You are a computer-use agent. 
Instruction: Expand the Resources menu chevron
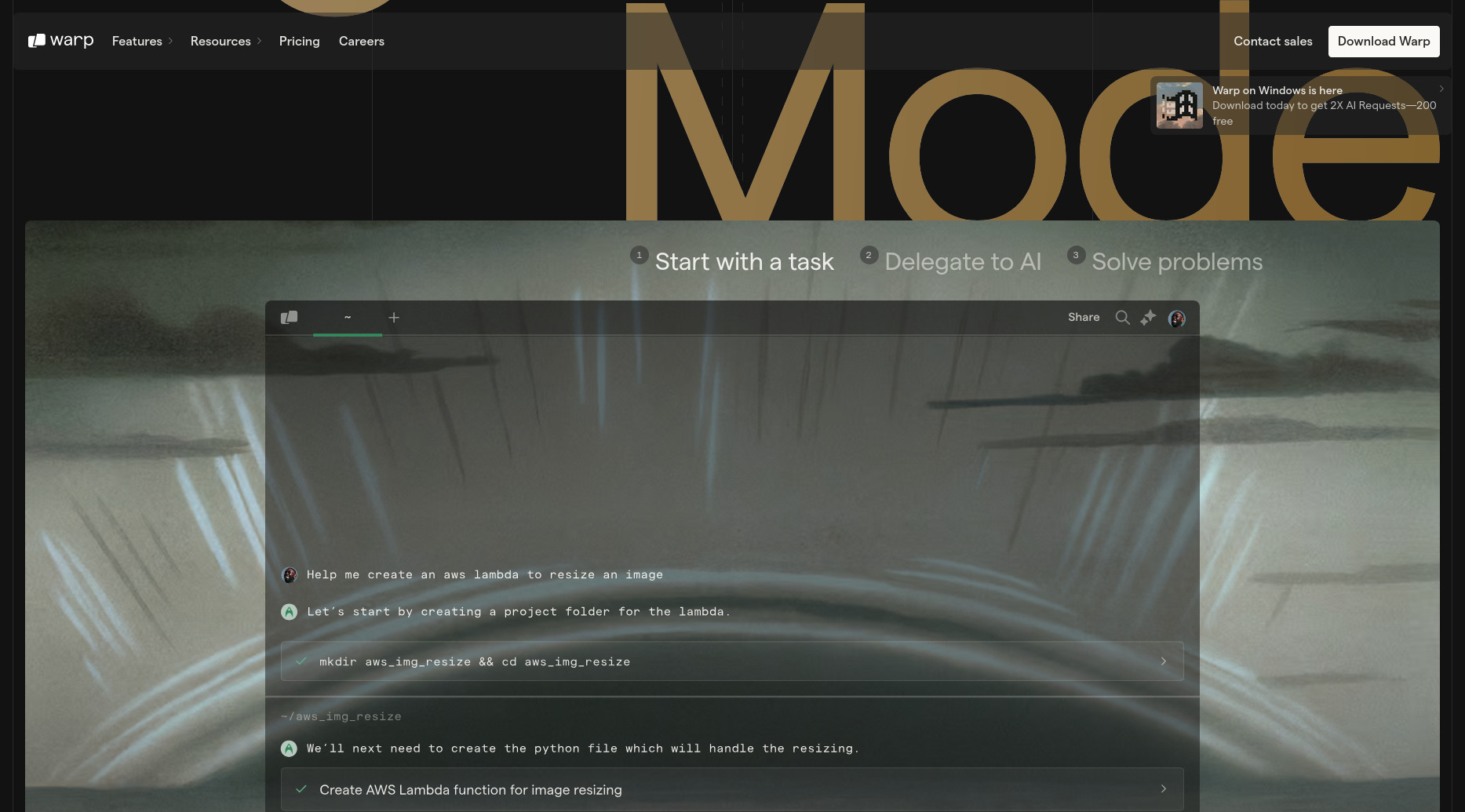click(x=259, y=41)
